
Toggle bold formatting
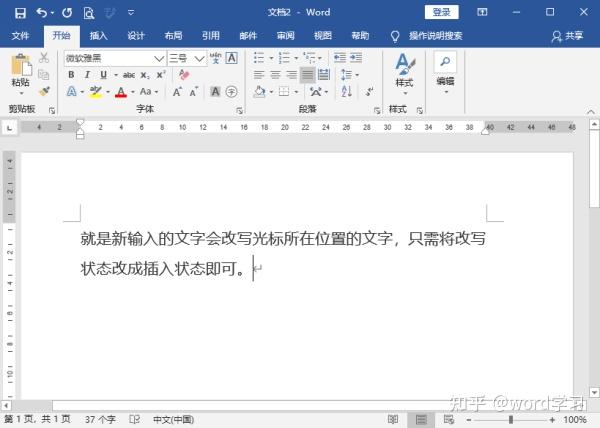pyautogui.click(x=71, y=75)
